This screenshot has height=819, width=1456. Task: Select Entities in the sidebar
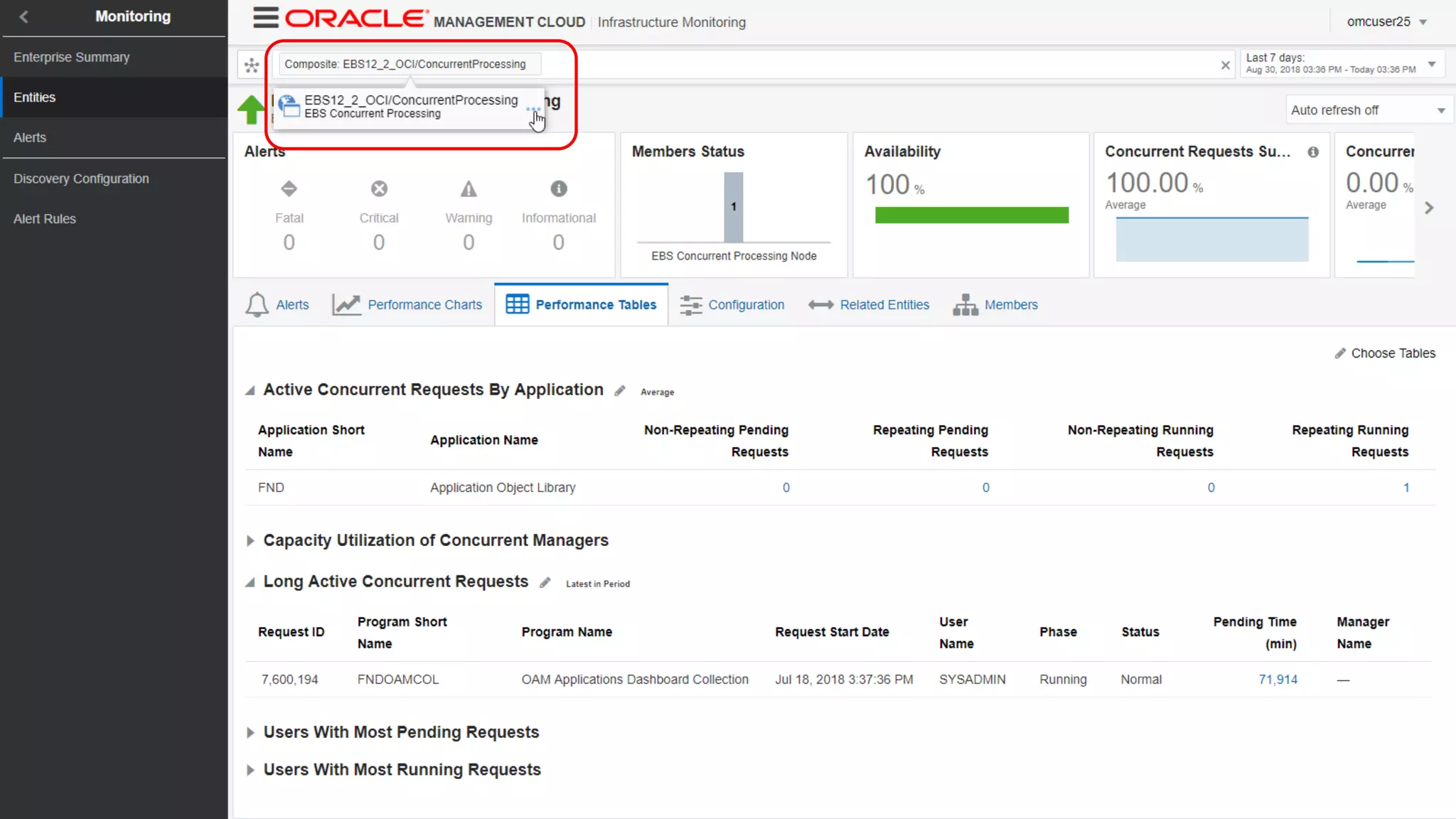click(x=114, y=97)
